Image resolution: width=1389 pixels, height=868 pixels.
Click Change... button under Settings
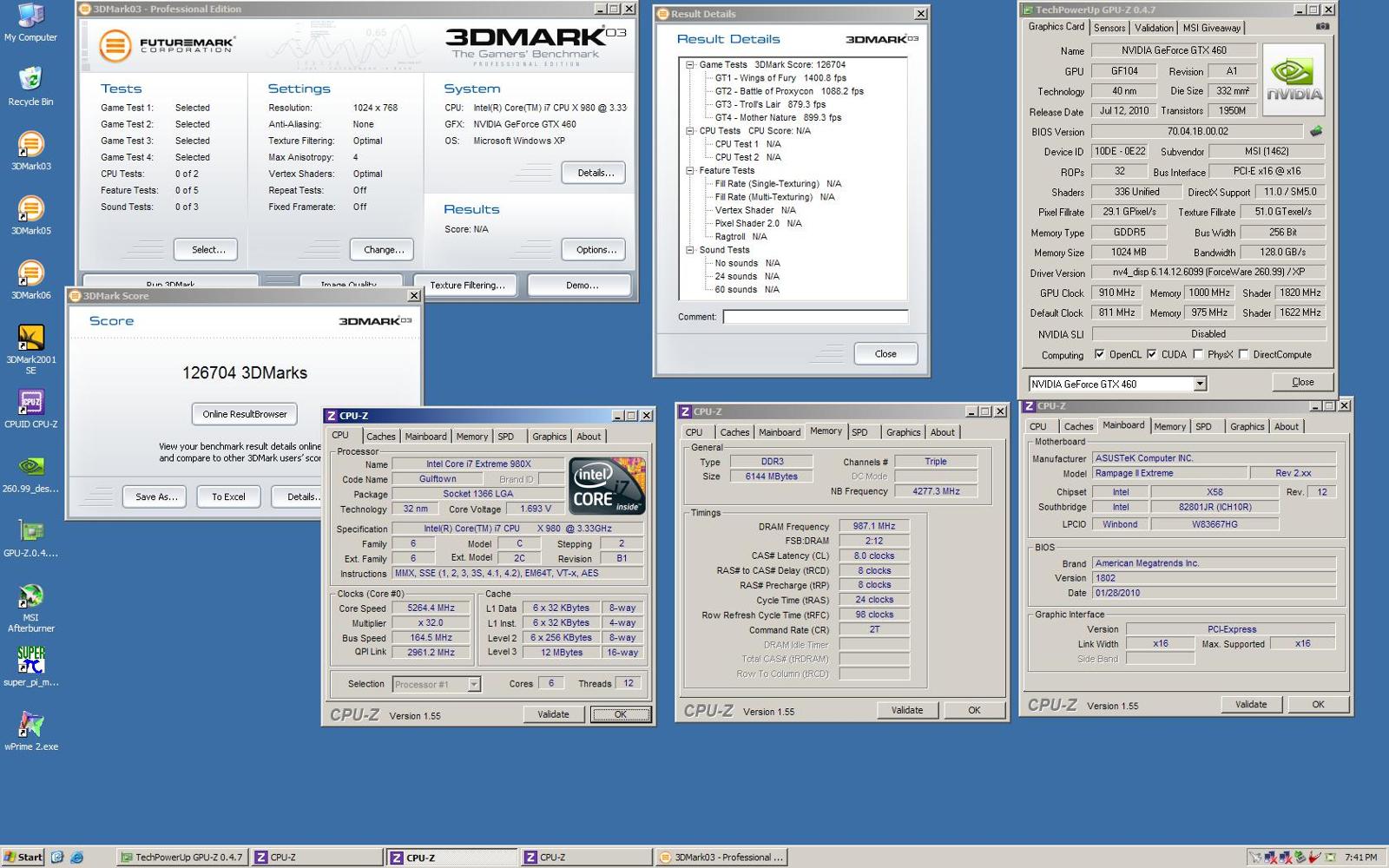(383, 250)
